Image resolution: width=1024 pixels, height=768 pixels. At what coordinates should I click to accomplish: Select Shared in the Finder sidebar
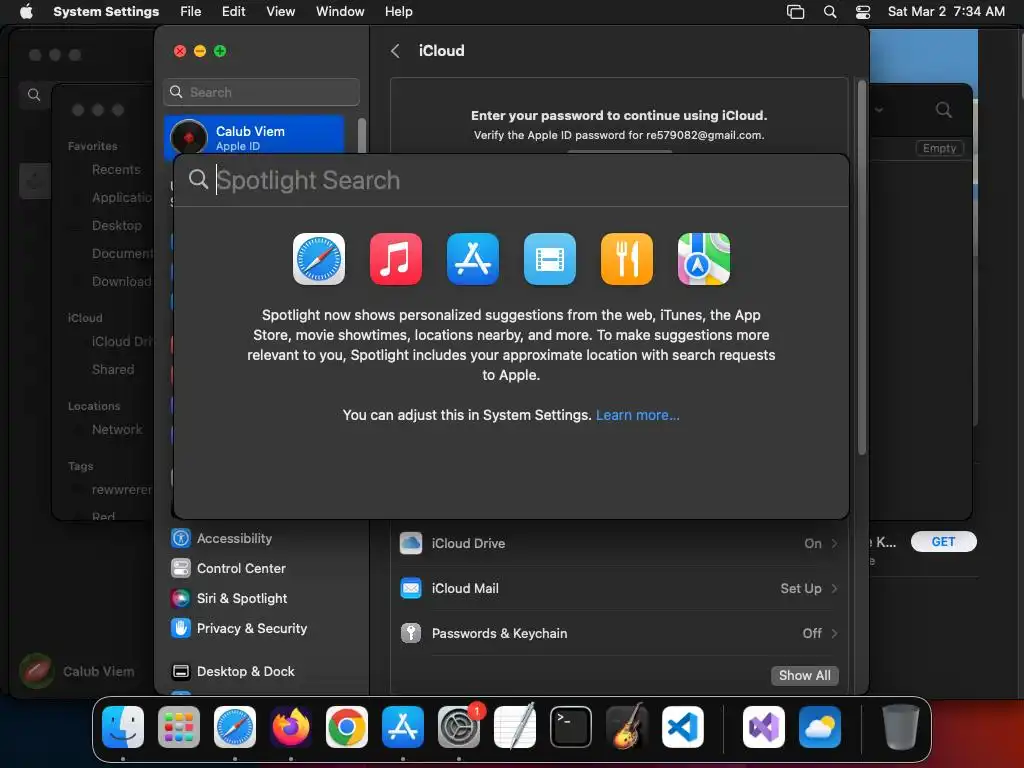pyautogui.click(x=112, y=370)
